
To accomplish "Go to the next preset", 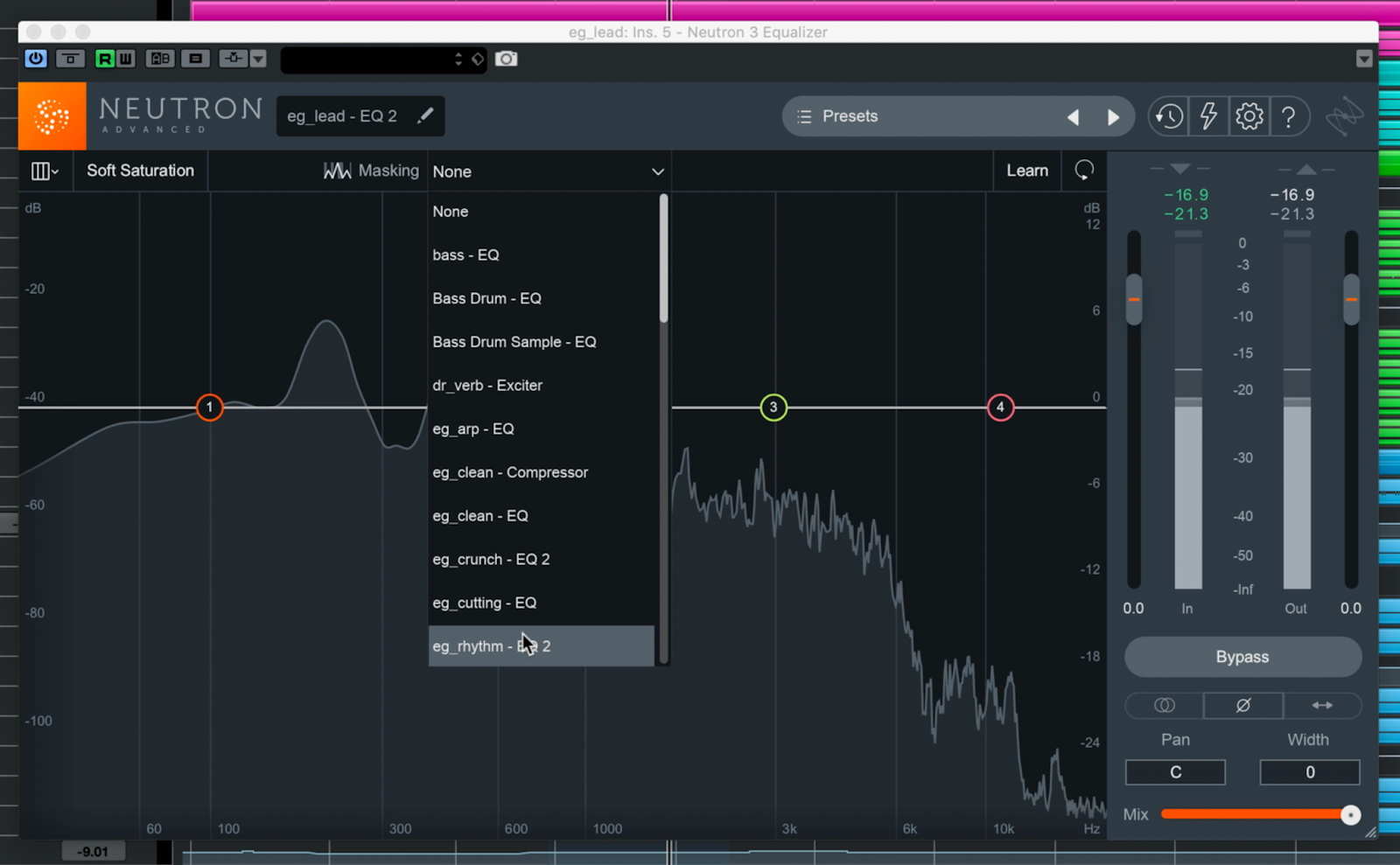I will click(1113, 117).
